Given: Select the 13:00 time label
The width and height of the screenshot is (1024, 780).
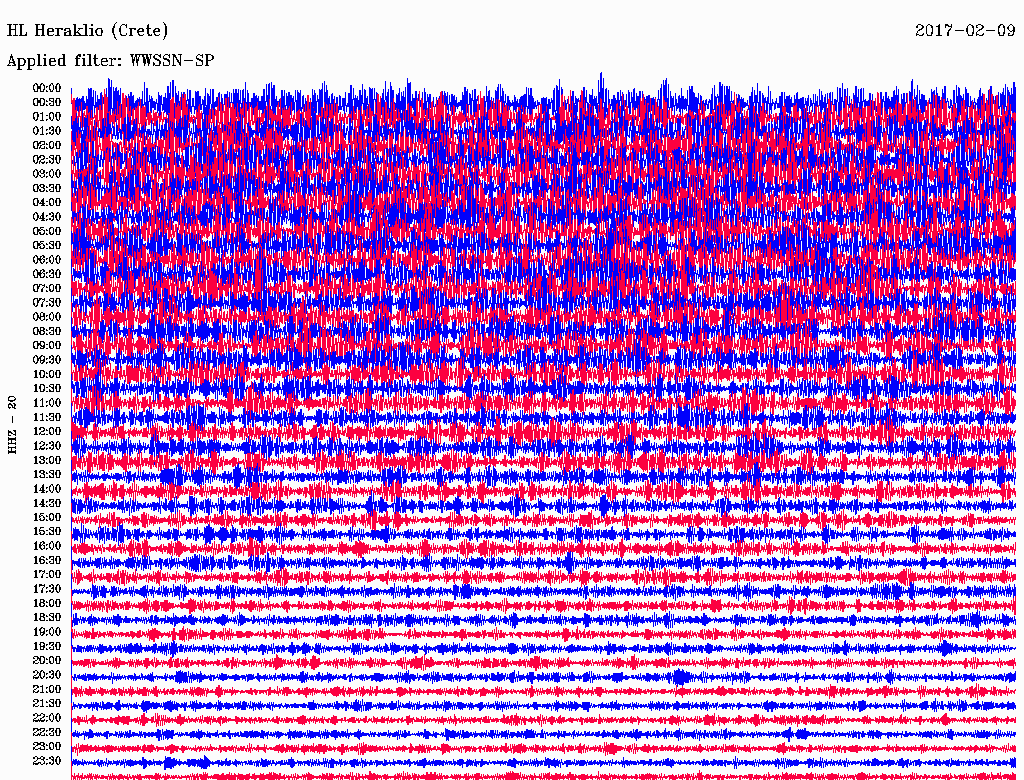Looking at the screenshot, I should tap(47, 460).
